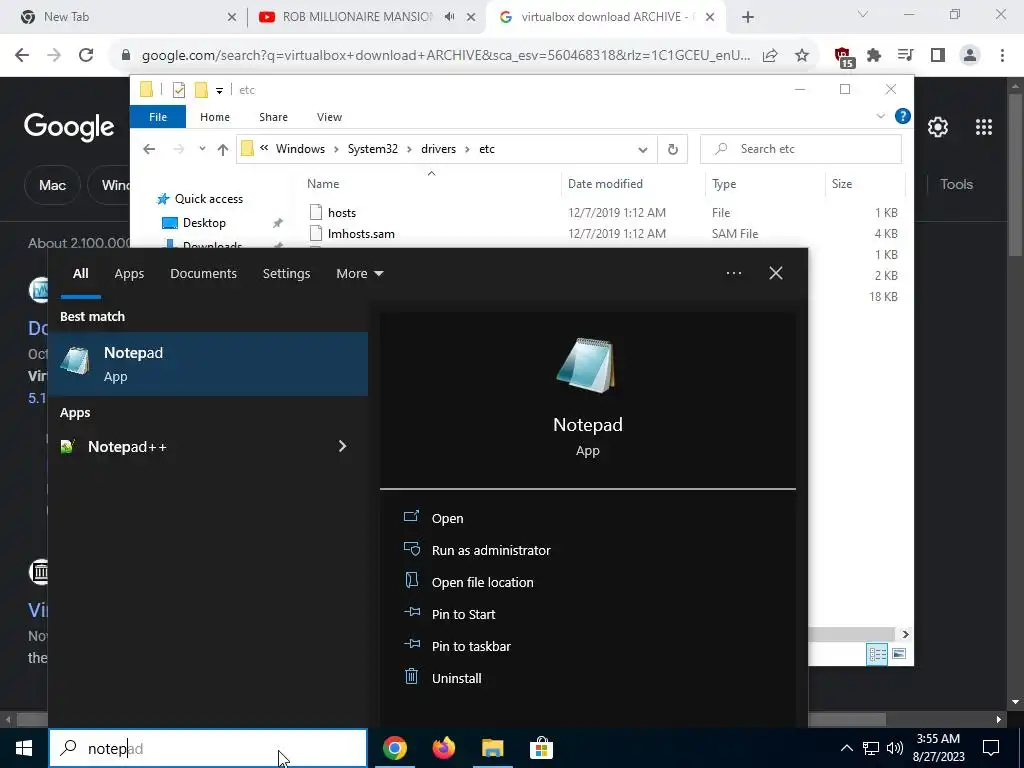Open Share ribbon tab in Explorer
This screenshot has height=768, width=1024.
pos(273,117)
